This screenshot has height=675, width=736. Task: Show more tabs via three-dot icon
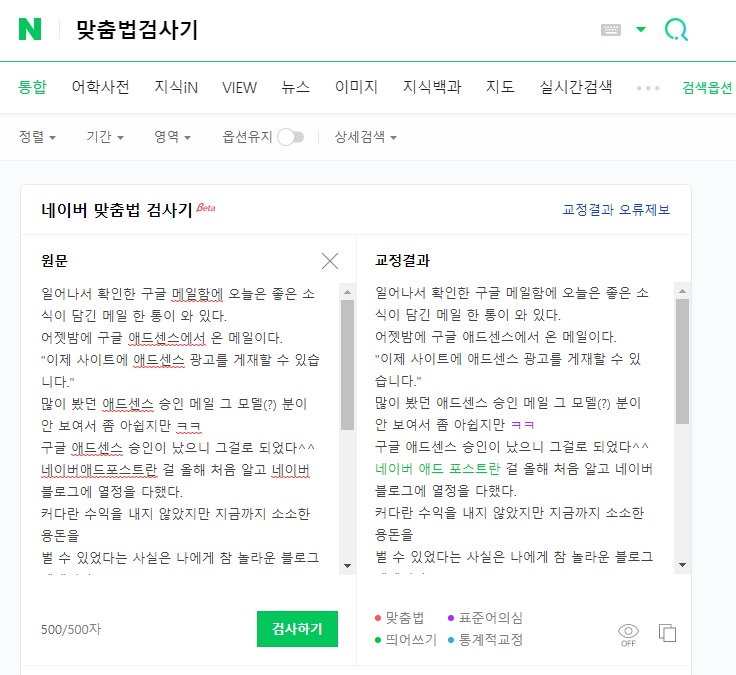click(648, 88)
